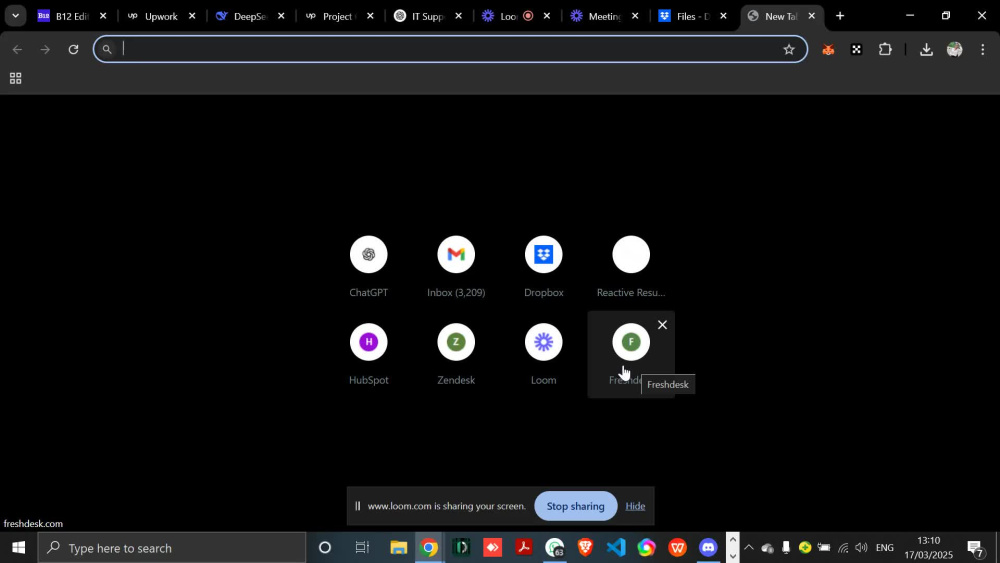Screen dimensions: 1000x563
Task: Open Cortana circle on taskbar
Action: pos(325,548)
